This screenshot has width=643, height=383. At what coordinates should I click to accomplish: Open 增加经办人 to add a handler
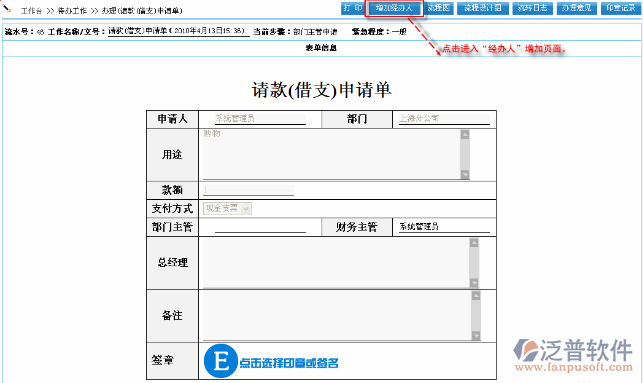tap(394, 8)
